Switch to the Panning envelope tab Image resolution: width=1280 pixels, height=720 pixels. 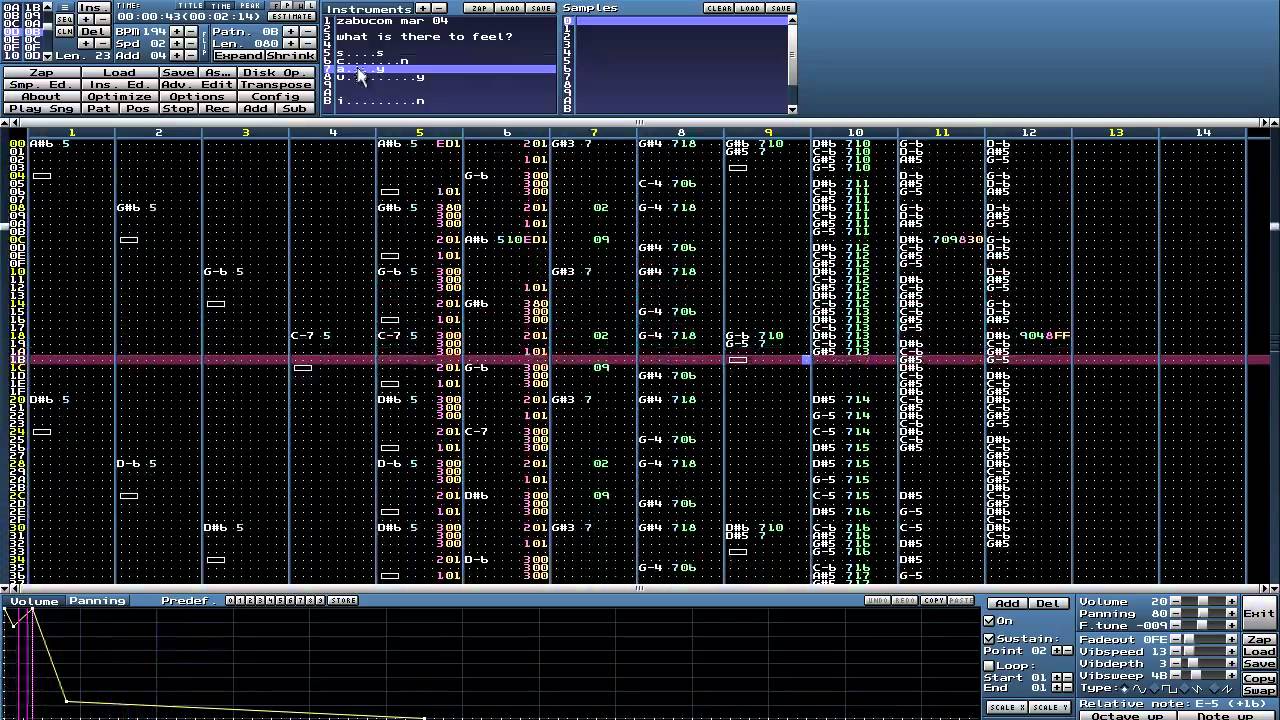coord(97,601)
